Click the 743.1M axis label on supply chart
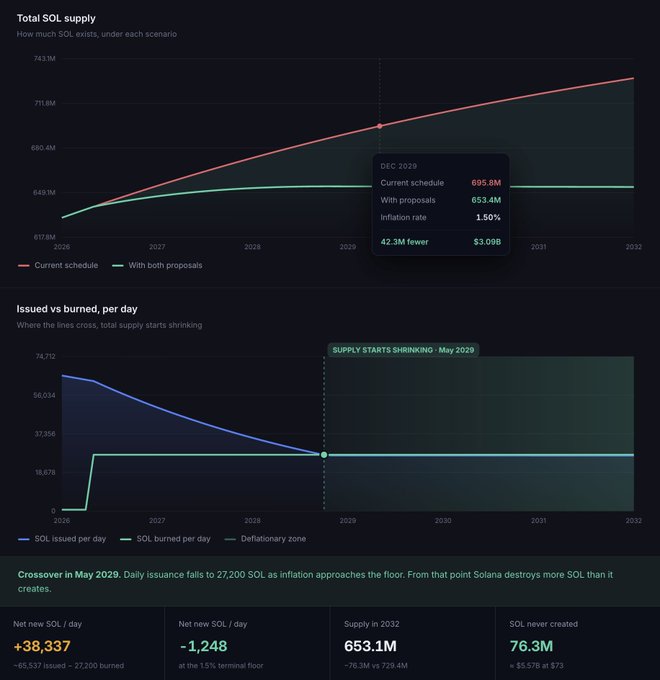Image resolution: width=660 pixels, height=680 pixels. [45, 59]
